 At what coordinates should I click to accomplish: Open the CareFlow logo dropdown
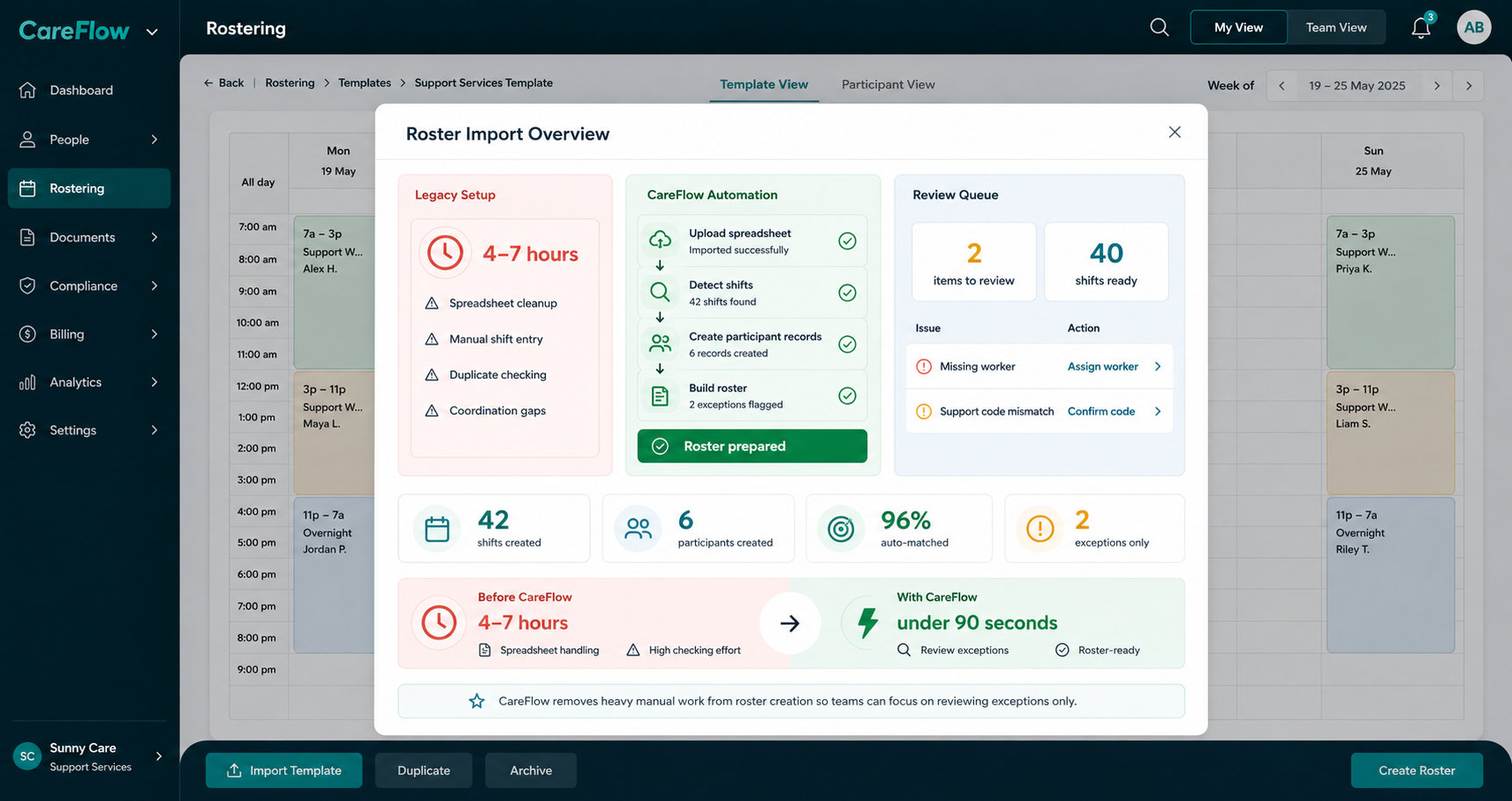(x=153, y=32)
